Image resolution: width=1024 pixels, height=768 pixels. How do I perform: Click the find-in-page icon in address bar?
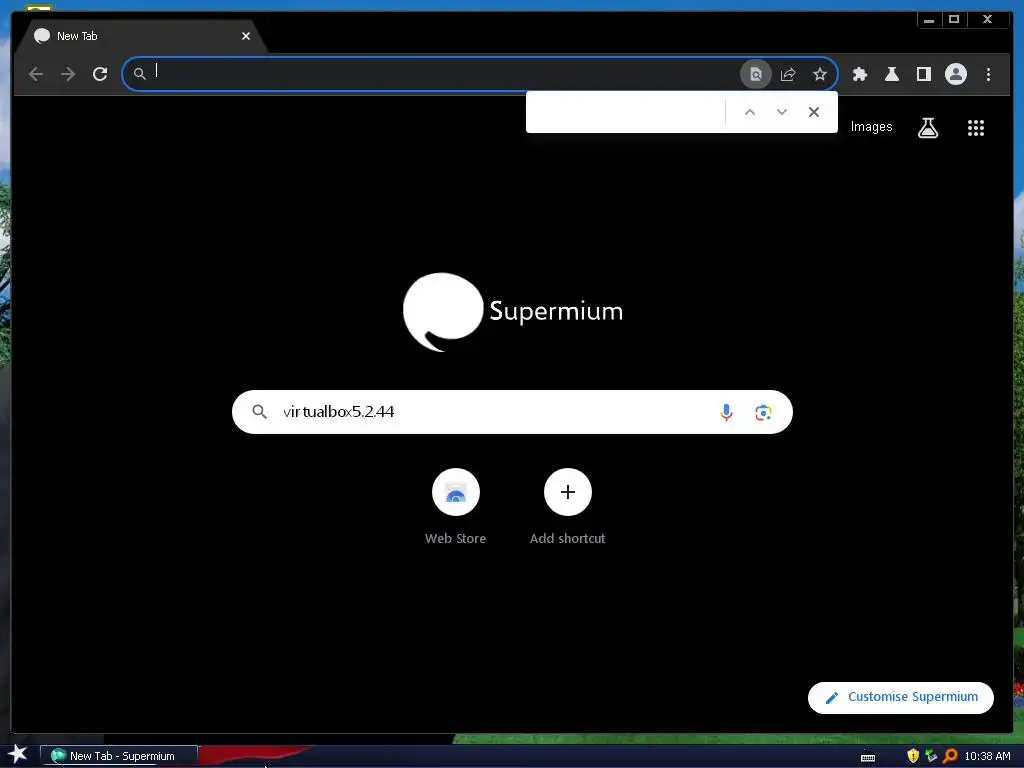click(x=756, y=74)
